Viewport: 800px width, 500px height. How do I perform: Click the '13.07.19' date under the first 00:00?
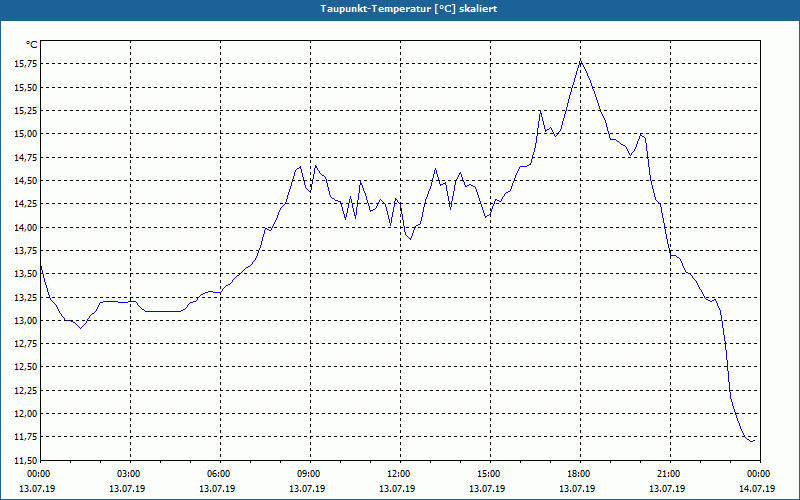click(37, 489)
